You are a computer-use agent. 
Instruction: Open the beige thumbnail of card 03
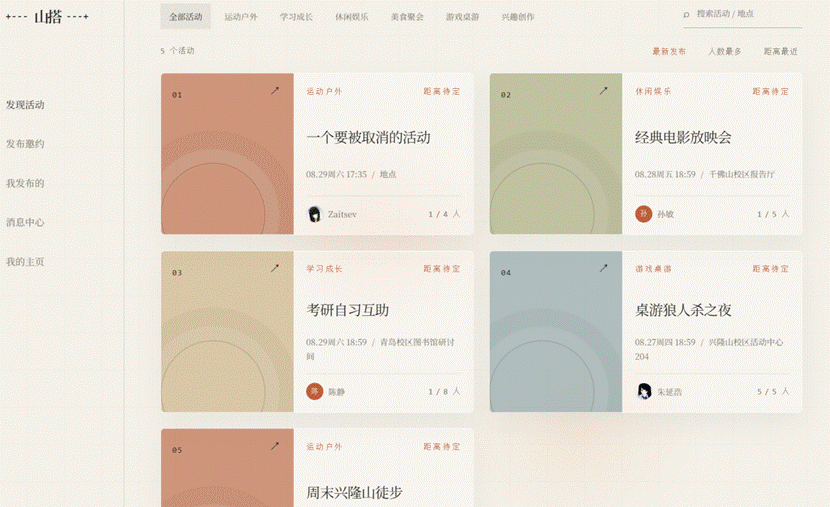coord(227,332)
